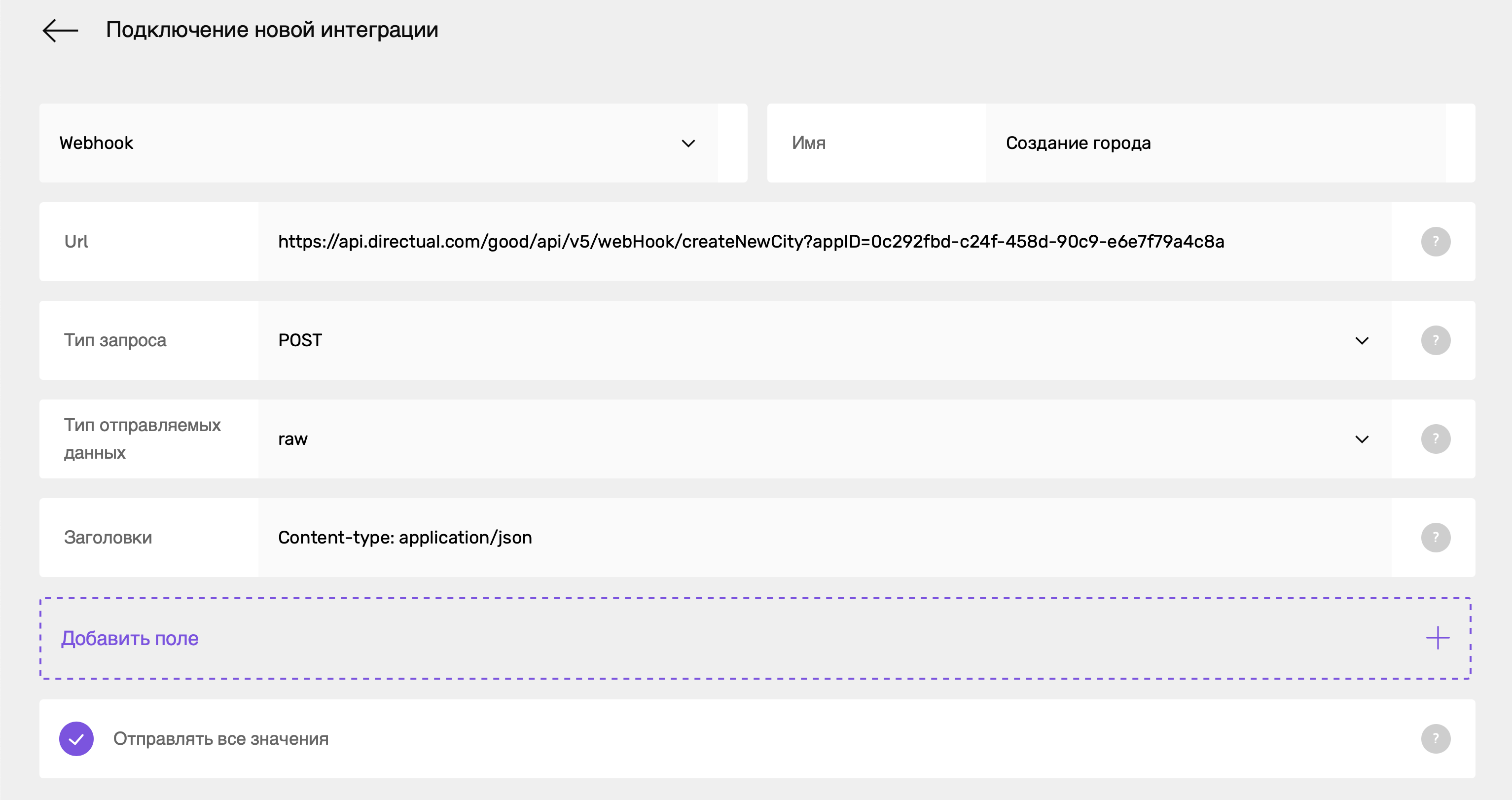Edit the Заголовки Content-type field
The width and height of the screenshot is (1512, 800).
[824, 537]
